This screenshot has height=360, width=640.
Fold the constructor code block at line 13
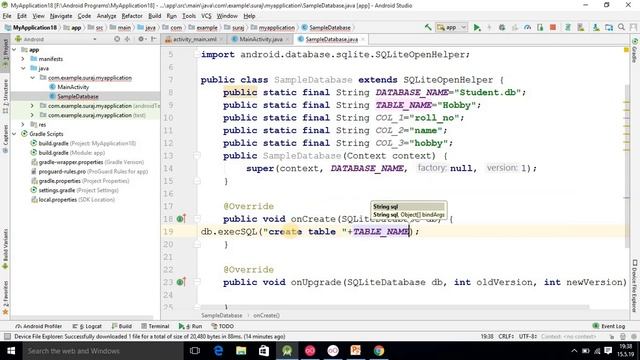click(x=197, y=156)
